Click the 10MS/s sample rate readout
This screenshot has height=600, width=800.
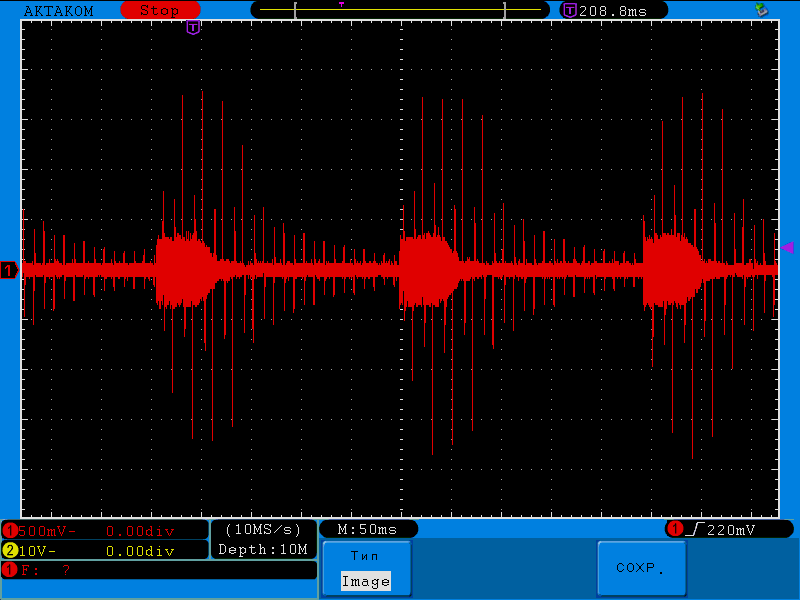pyautogui.click(x=263, y=530)
